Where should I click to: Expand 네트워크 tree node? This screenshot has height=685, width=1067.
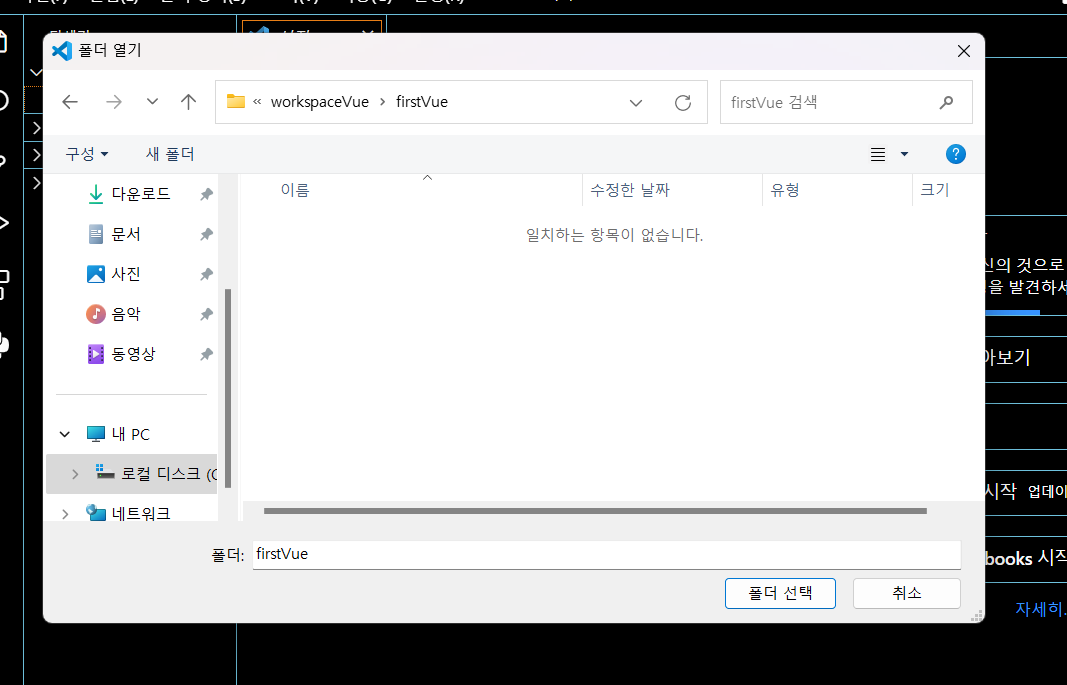coord(65,514)
